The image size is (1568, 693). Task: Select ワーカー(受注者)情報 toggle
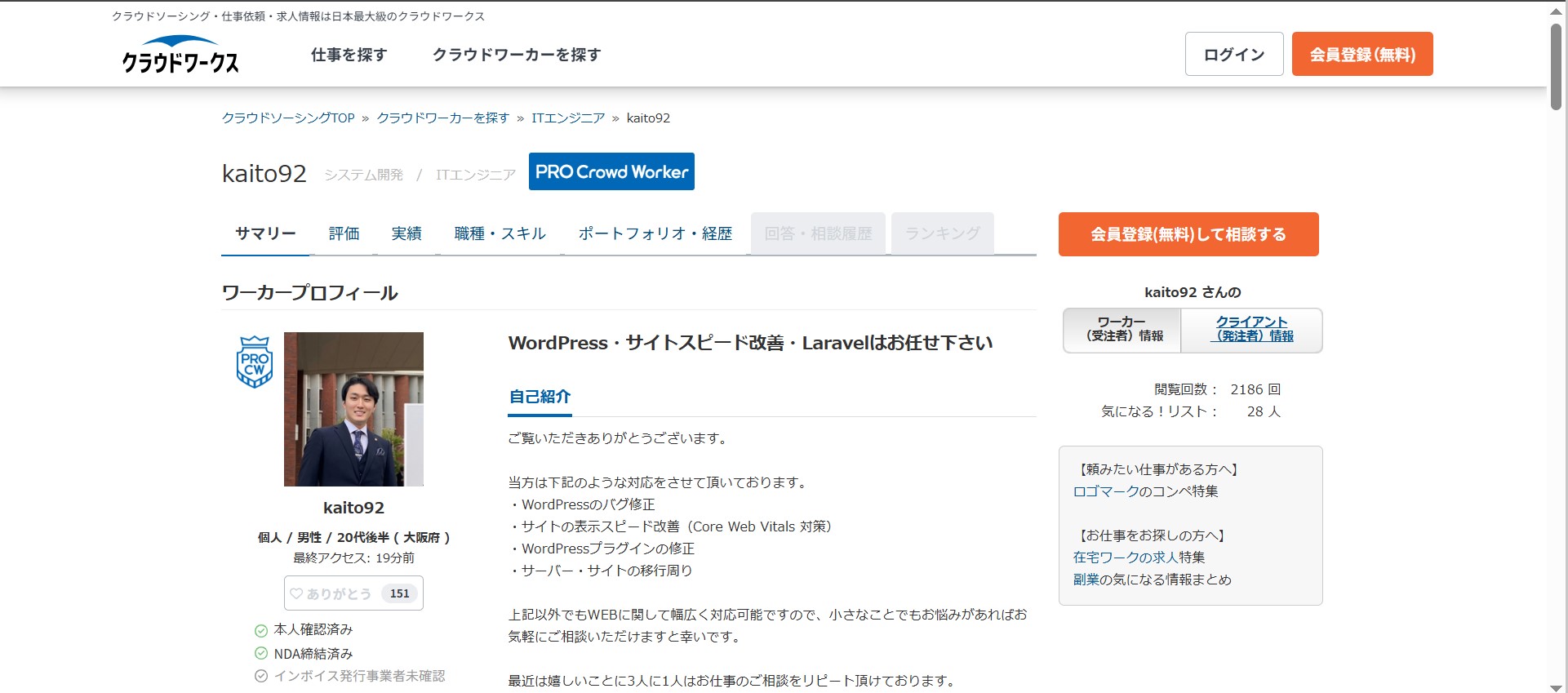[1122, 330]
